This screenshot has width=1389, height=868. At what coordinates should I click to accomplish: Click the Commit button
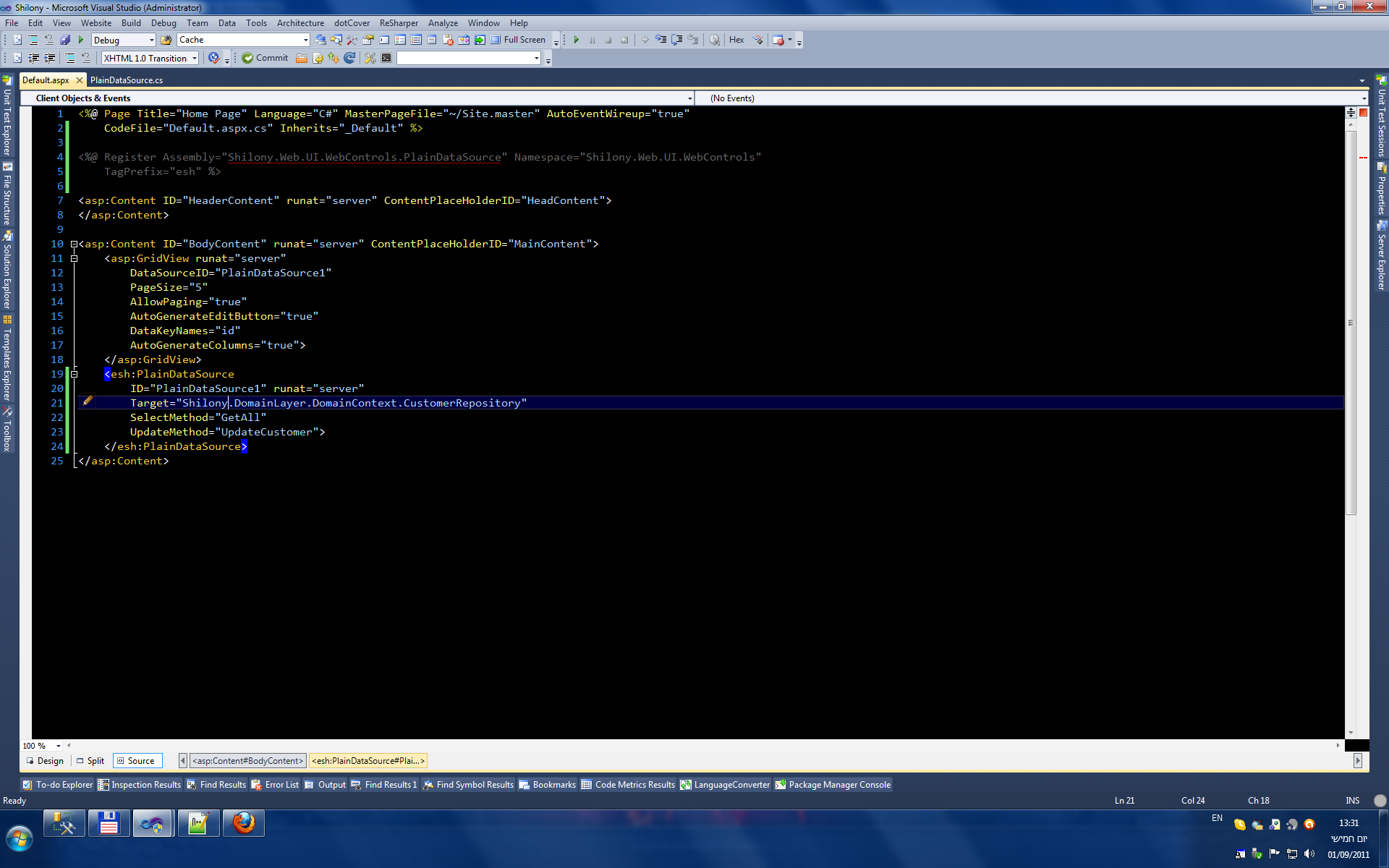click(265, 58)
